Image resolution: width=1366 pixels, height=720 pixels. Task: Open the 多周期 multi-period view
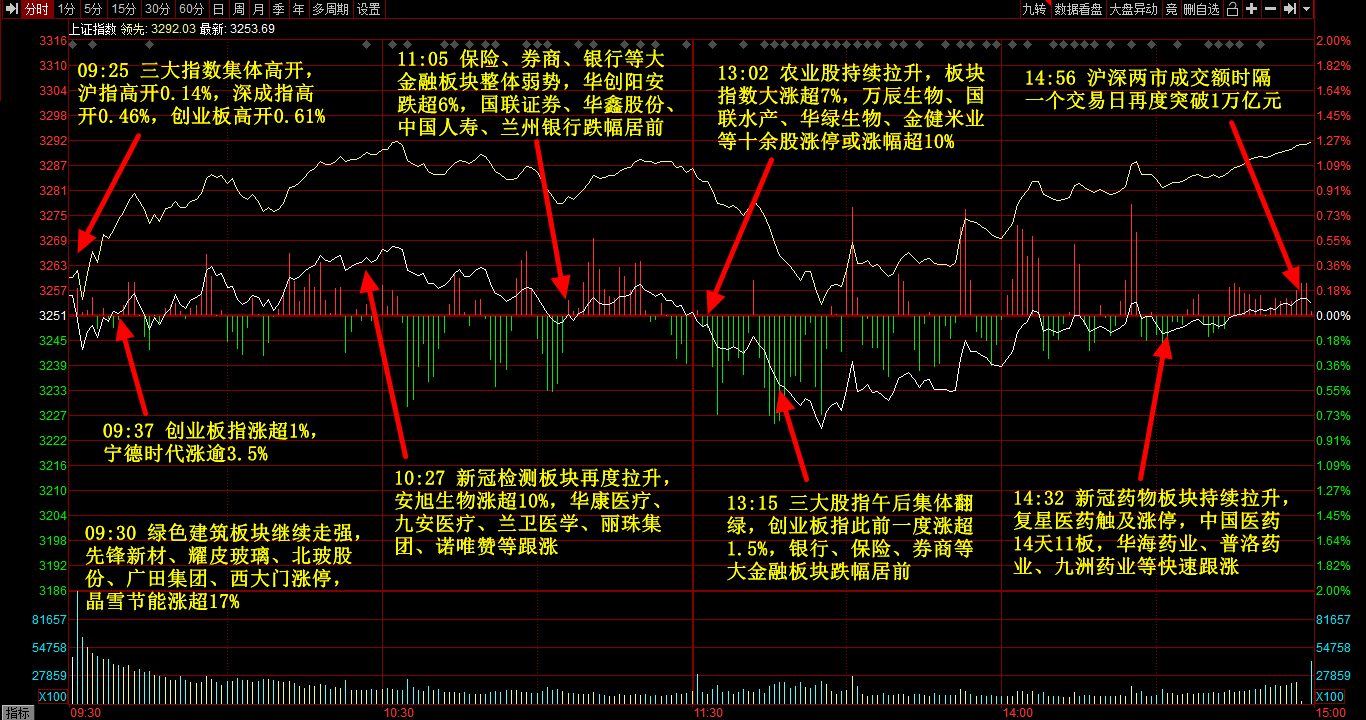pos(330,9)
